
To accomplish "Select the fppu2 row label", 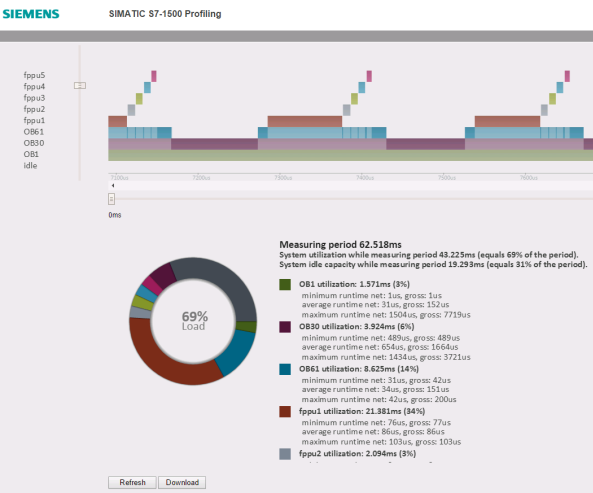I will click(x=34, y=109).
